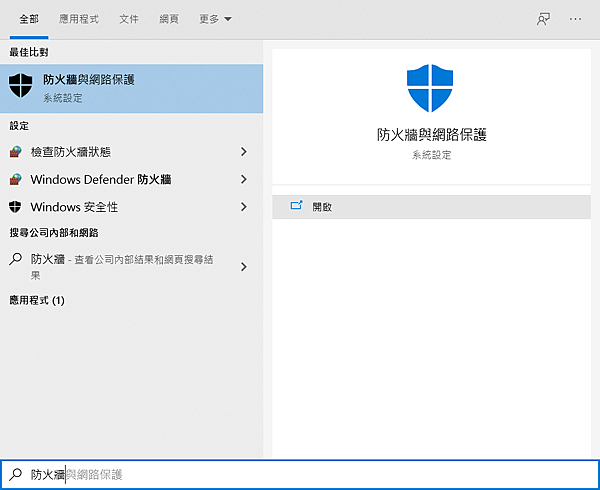Click the 檢查防火牆狀態 firewall icon
This screenshot has width=600, height=490.
pyautogui.click(x=15, y=152)
